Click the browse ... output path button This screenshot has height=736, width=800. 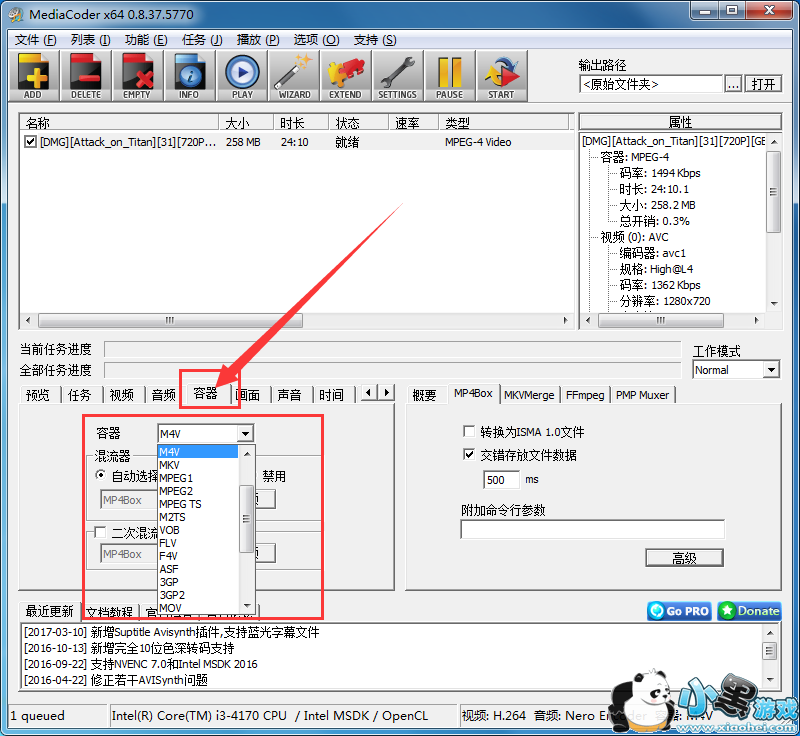[x=733, y=84]
